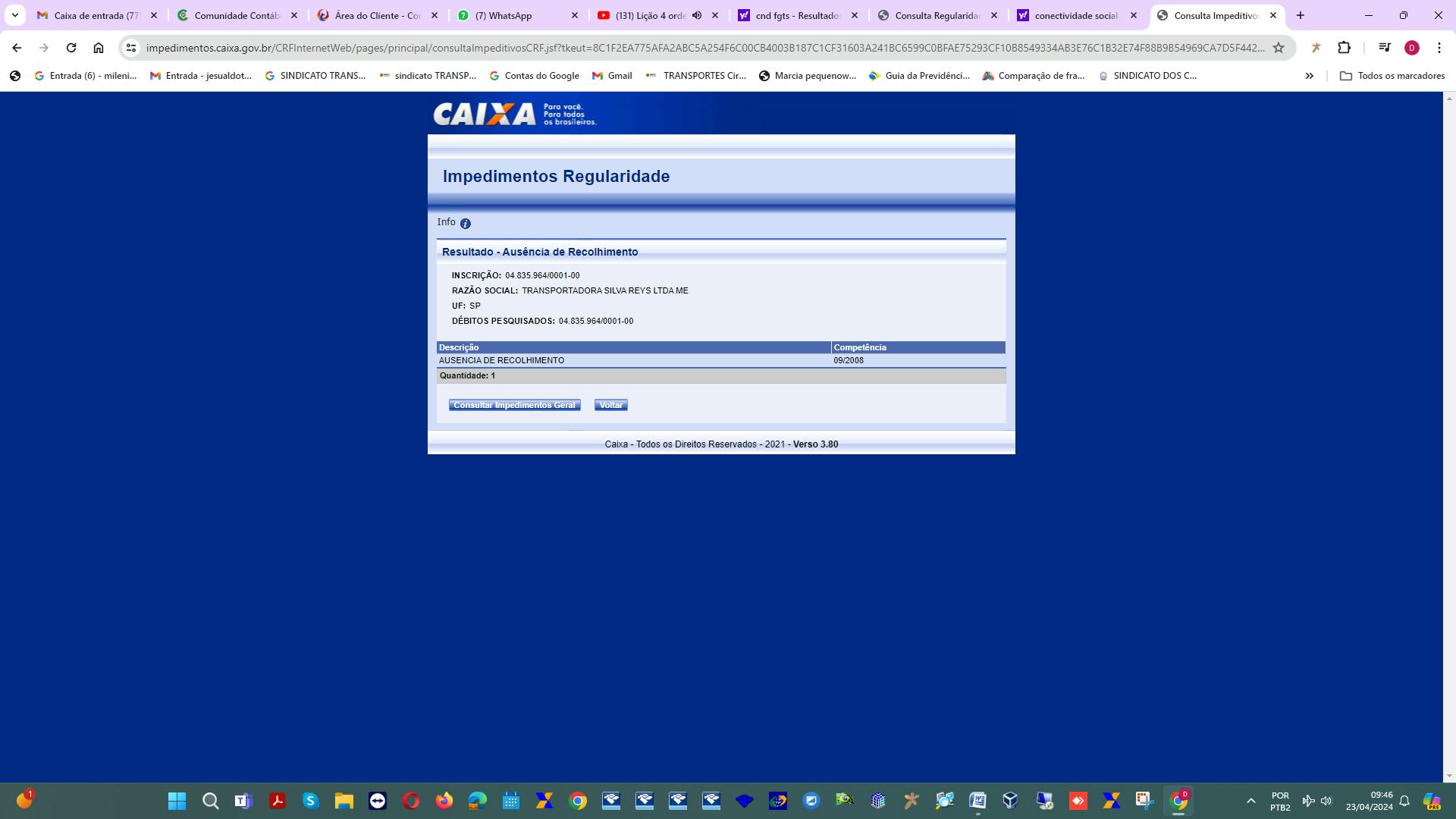1456x819 pixels.
Task: Click the address bar URL field
Action: [x=705, y=48]
